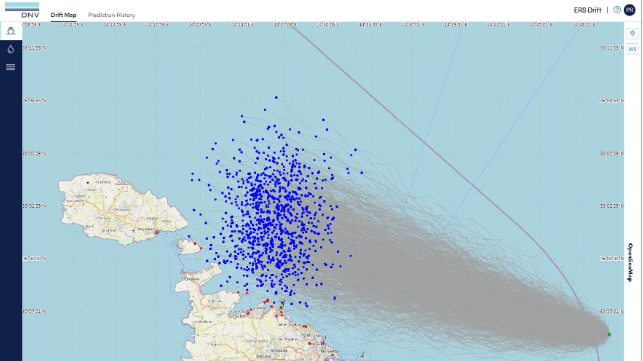Click the easternmost blue drift particle
The image size is (643, 361).
click(362, 173)
